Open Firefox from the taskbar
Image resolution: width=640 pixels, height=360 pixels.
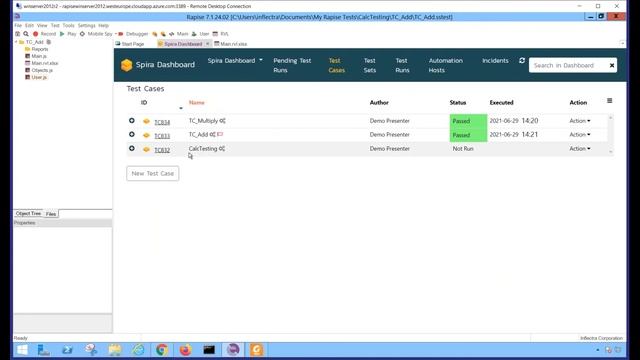(185, 350)
